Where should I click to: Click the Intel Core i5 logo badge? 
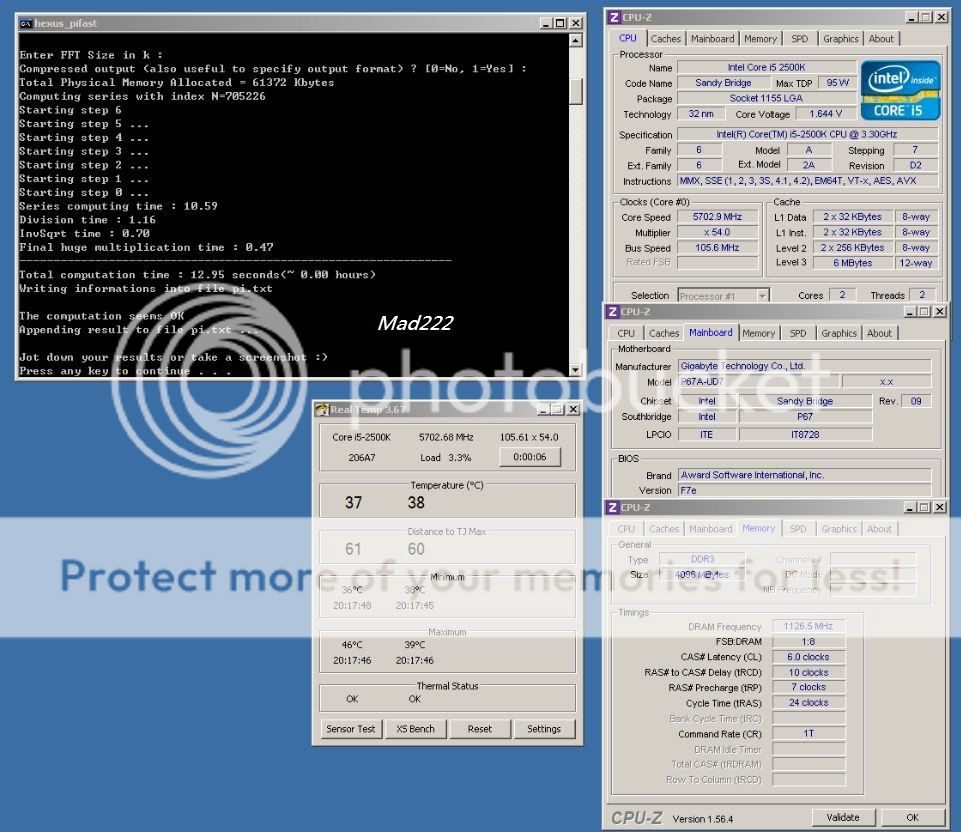pos(900,91)
